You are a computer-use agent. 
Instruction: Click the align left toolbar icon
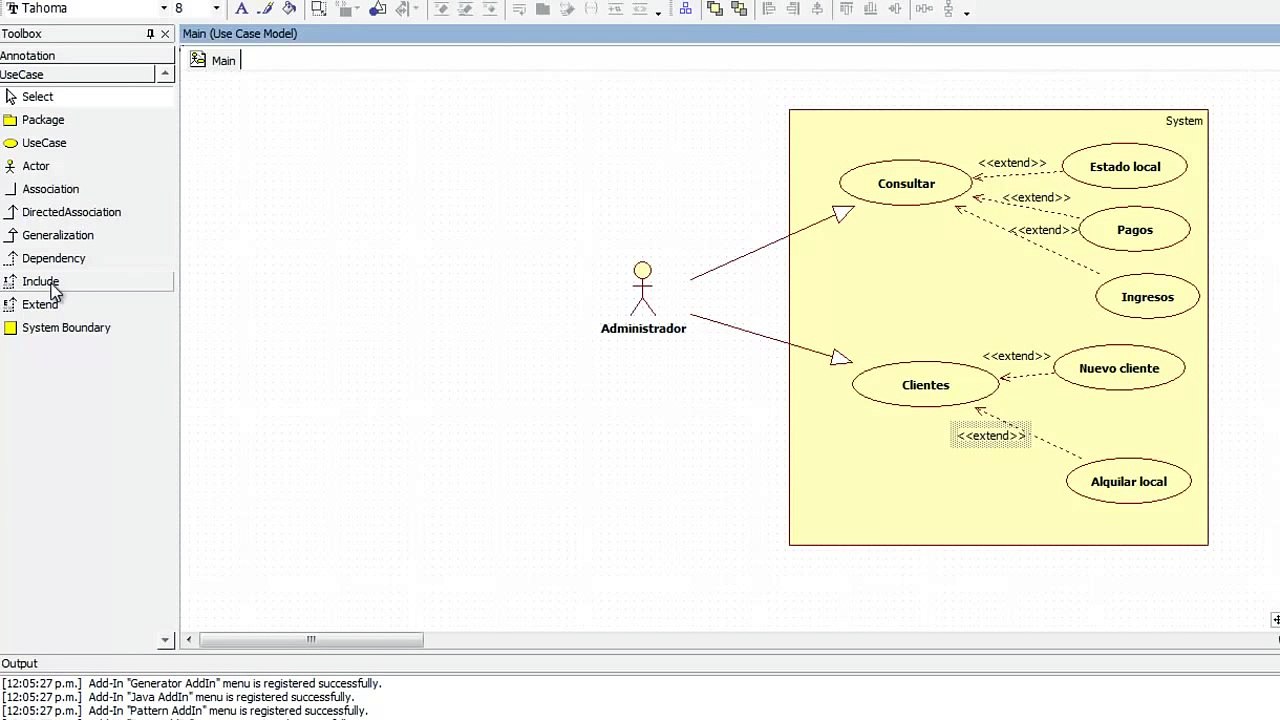[769, 9]
